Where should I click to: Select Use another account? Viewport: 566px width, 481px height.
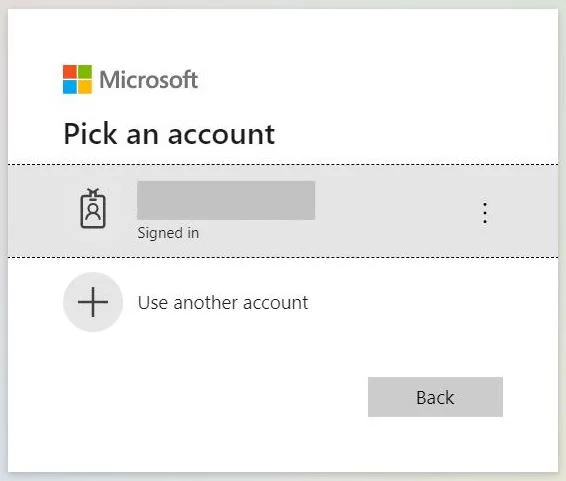(x=223, y=302)
